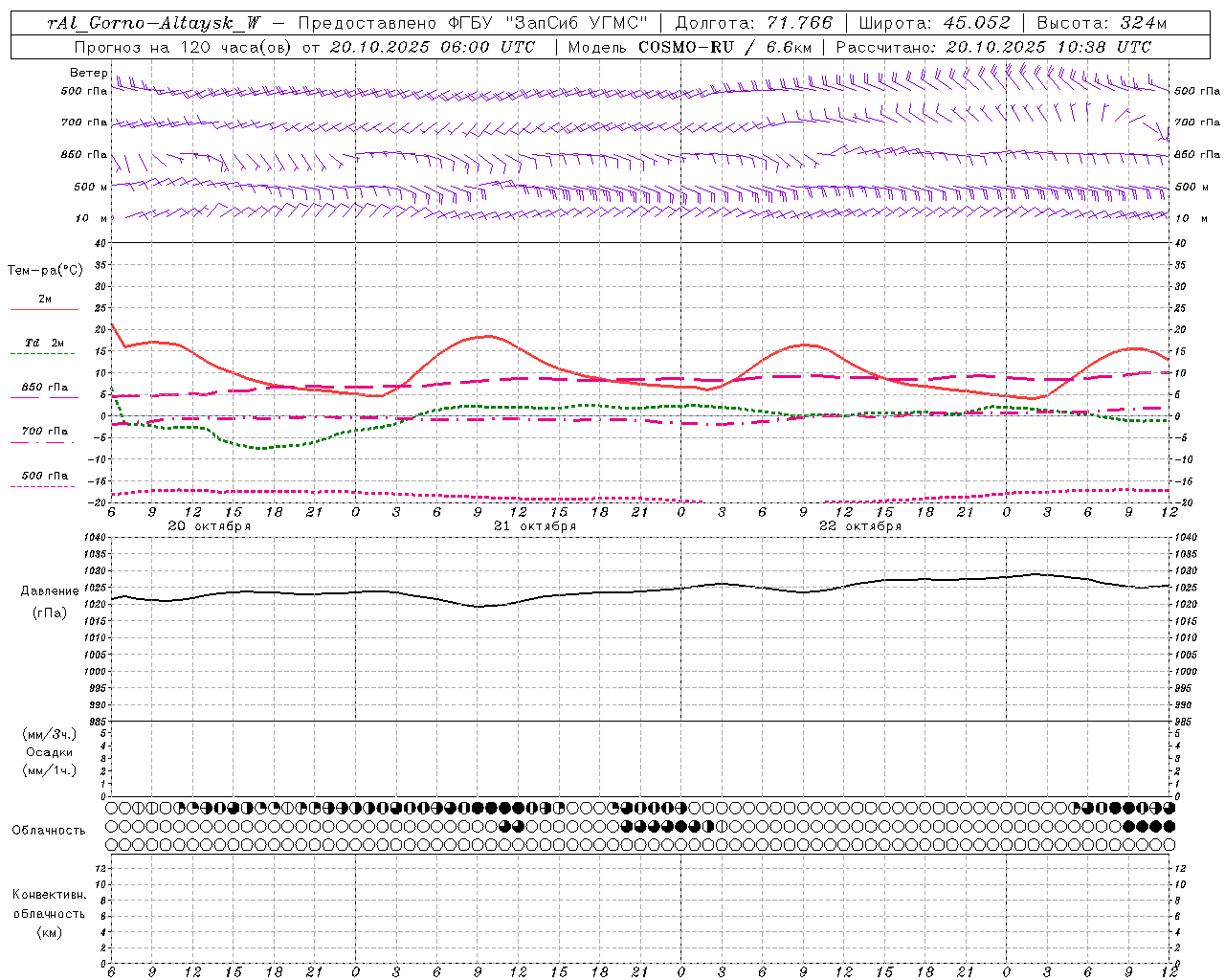Click the solid red line sample under 2м legend

pyautogui.click(x=44, y=310)
